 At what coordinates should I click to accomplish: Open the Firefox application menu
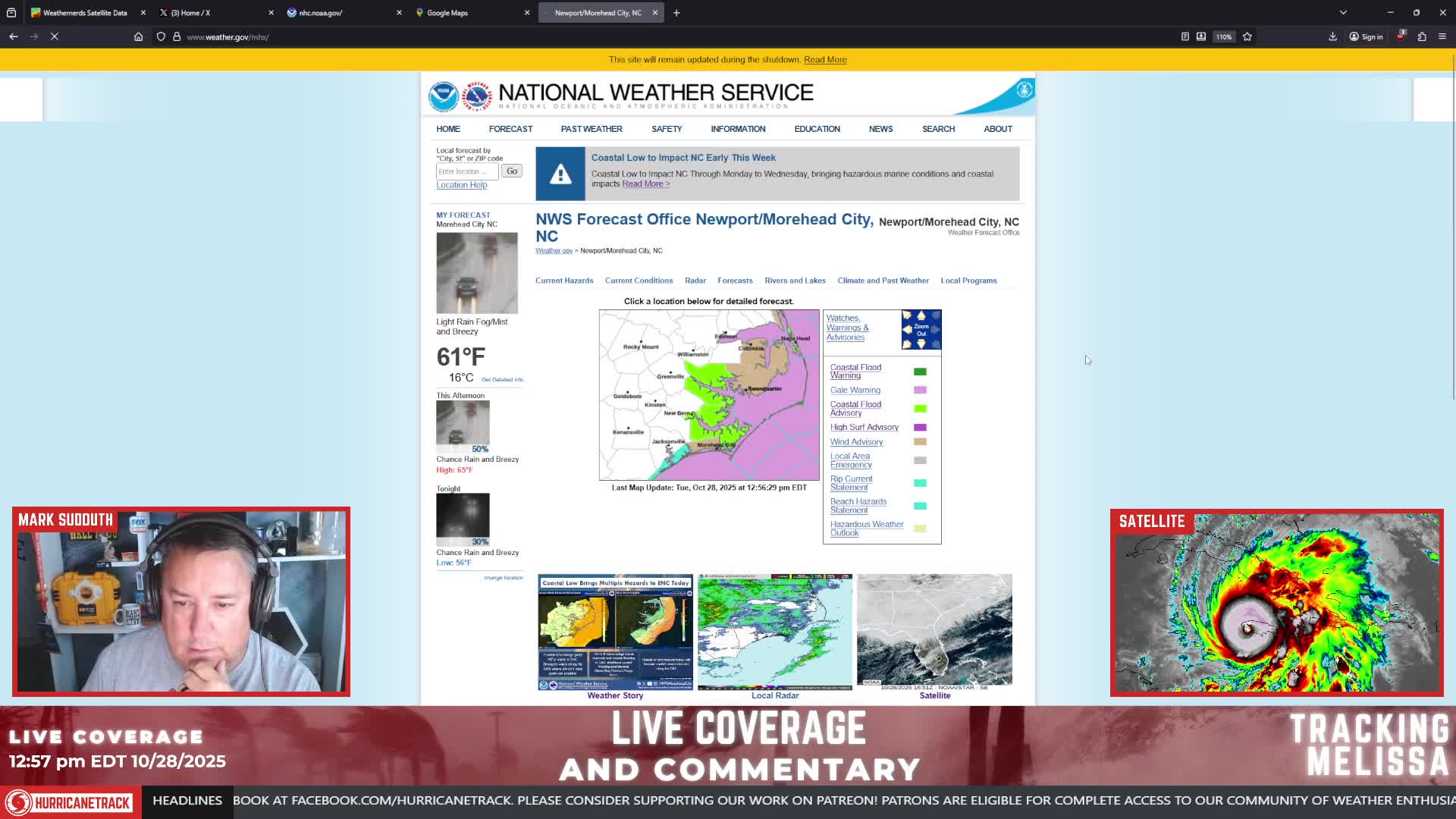[1442, 36]
